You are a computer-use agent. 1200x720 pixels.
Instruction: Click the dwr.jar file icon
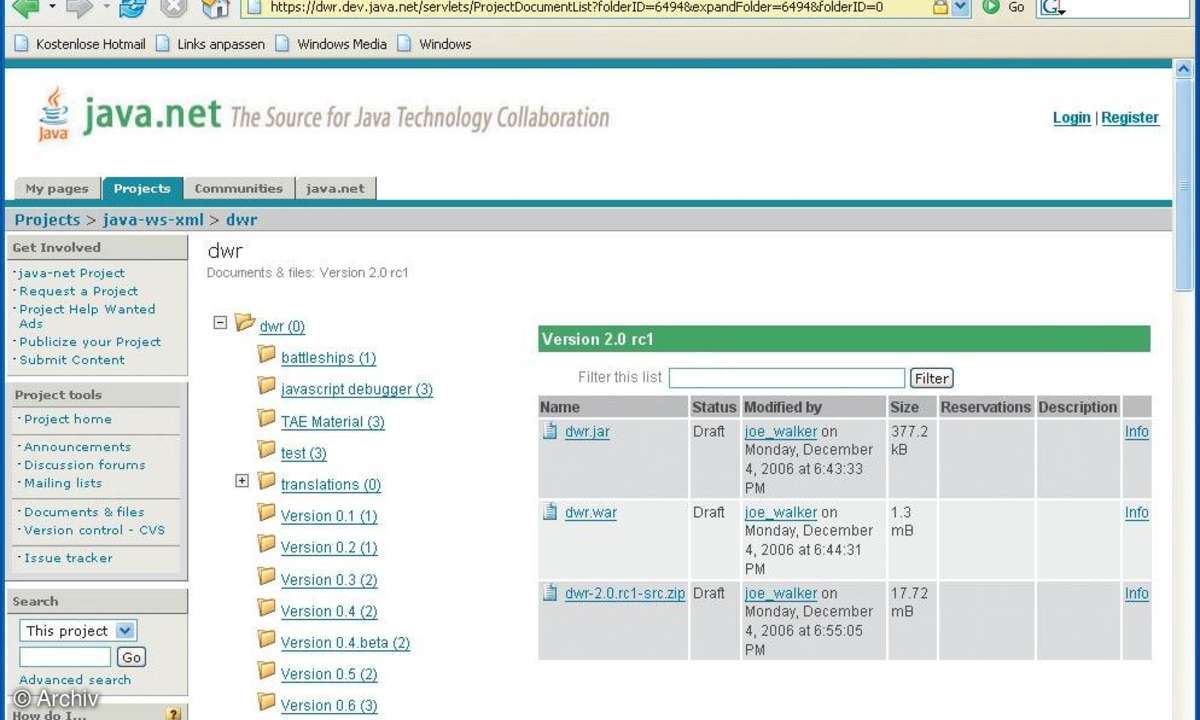point(550,431)
